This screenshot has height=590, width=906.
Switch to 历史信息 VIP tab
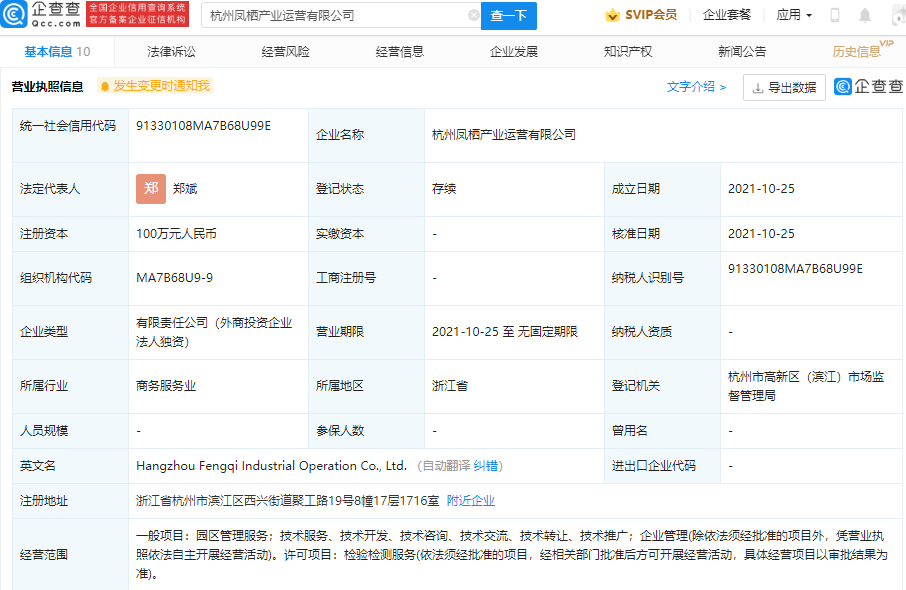[862, 50]
